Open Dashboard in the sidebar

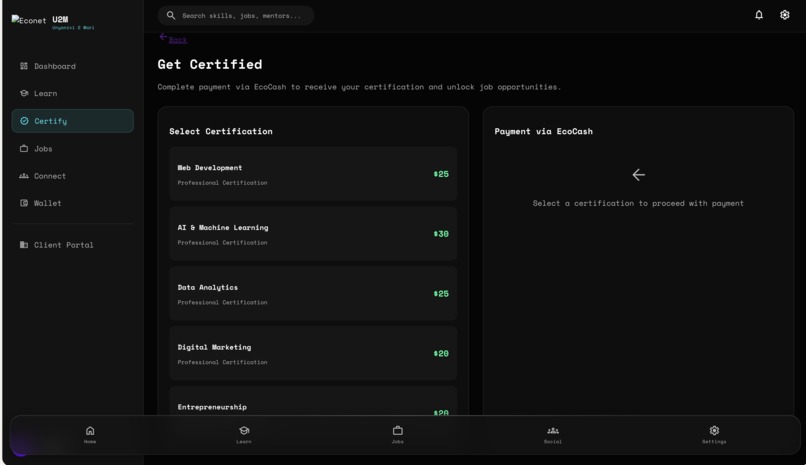(x=72, y=66)
